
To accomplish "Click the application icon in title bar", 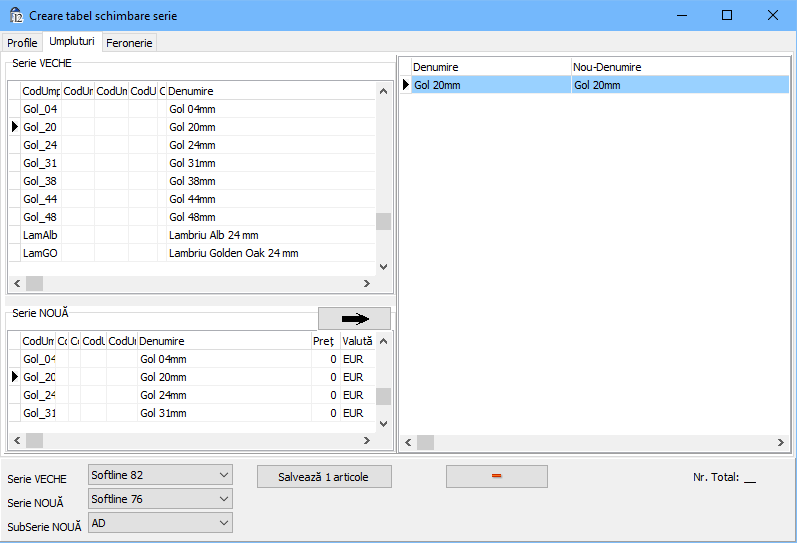I will click(x=16, y=16).
